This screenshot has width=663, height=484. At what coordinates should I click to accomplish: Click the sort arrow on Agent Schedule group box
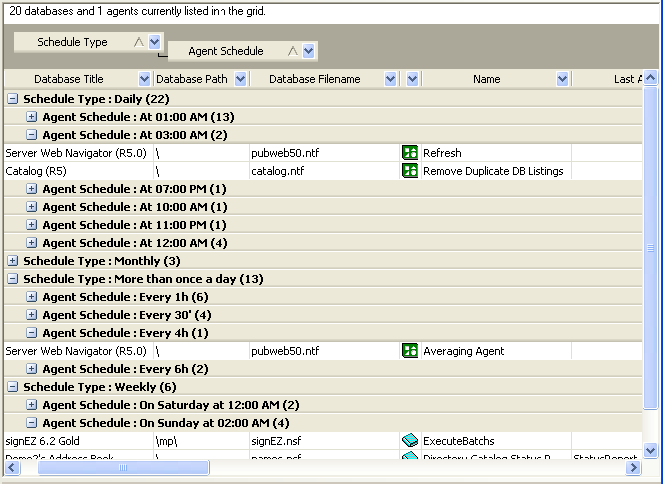pyautogui.click(x=293, y=51)
